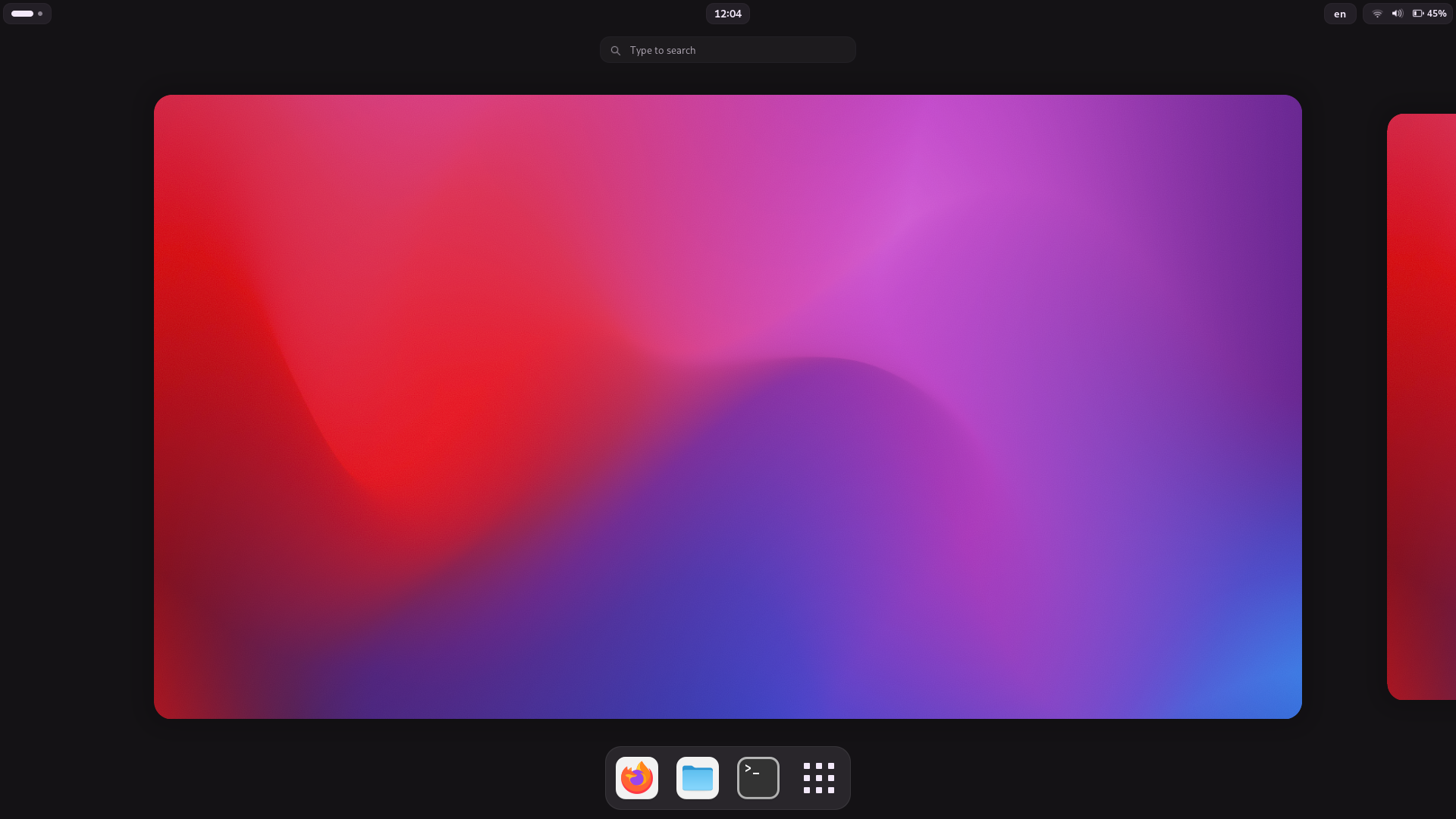Show Applications grid icon in dock
Image resolution: width=1456 pixels, height=819 pixels.
coord(818,778)
